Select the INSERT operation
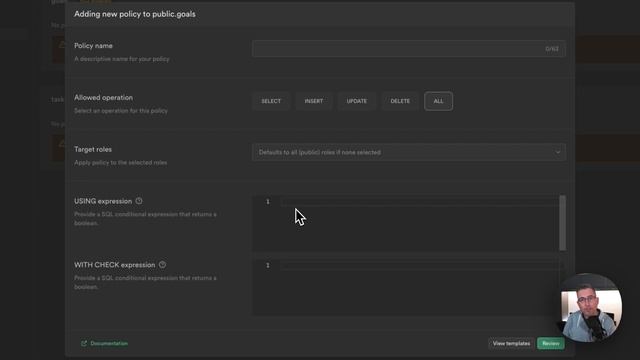 (313, 101)
